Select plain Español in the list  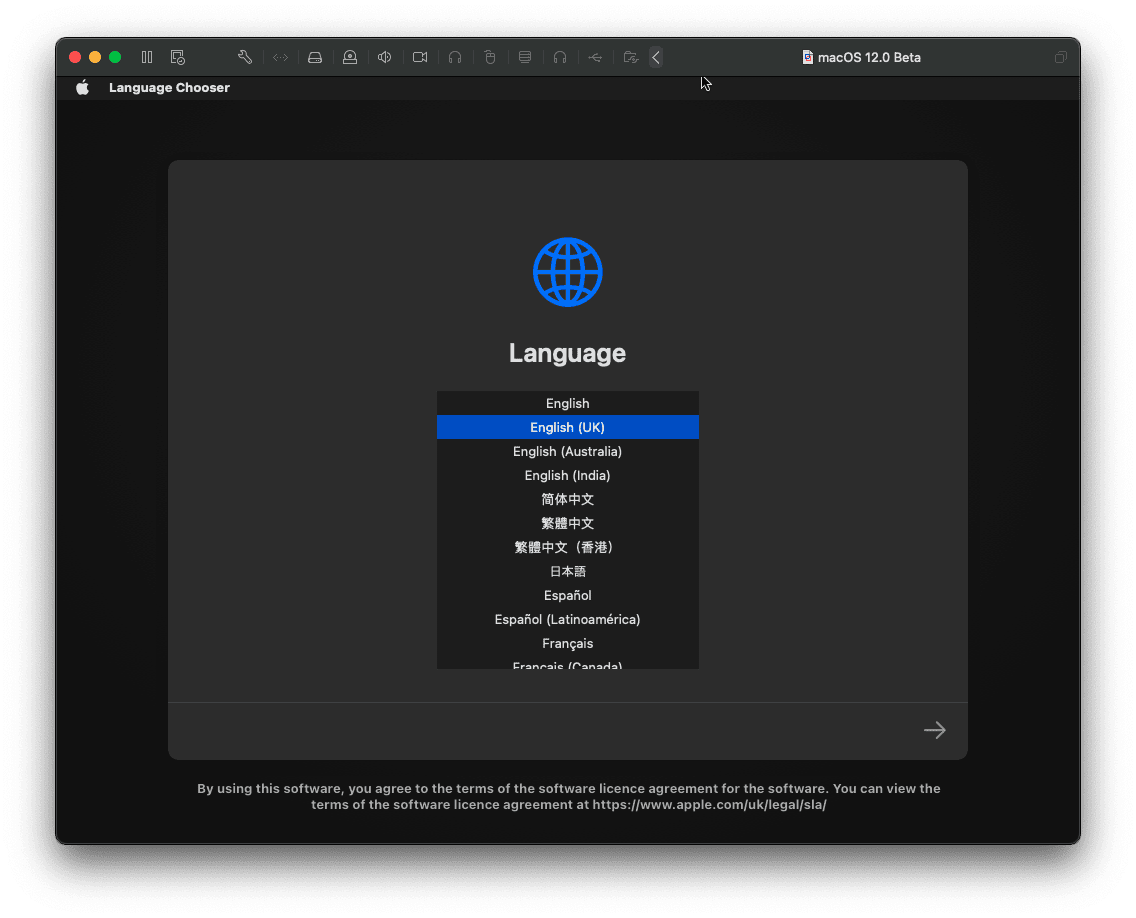(x=568, y=596)
